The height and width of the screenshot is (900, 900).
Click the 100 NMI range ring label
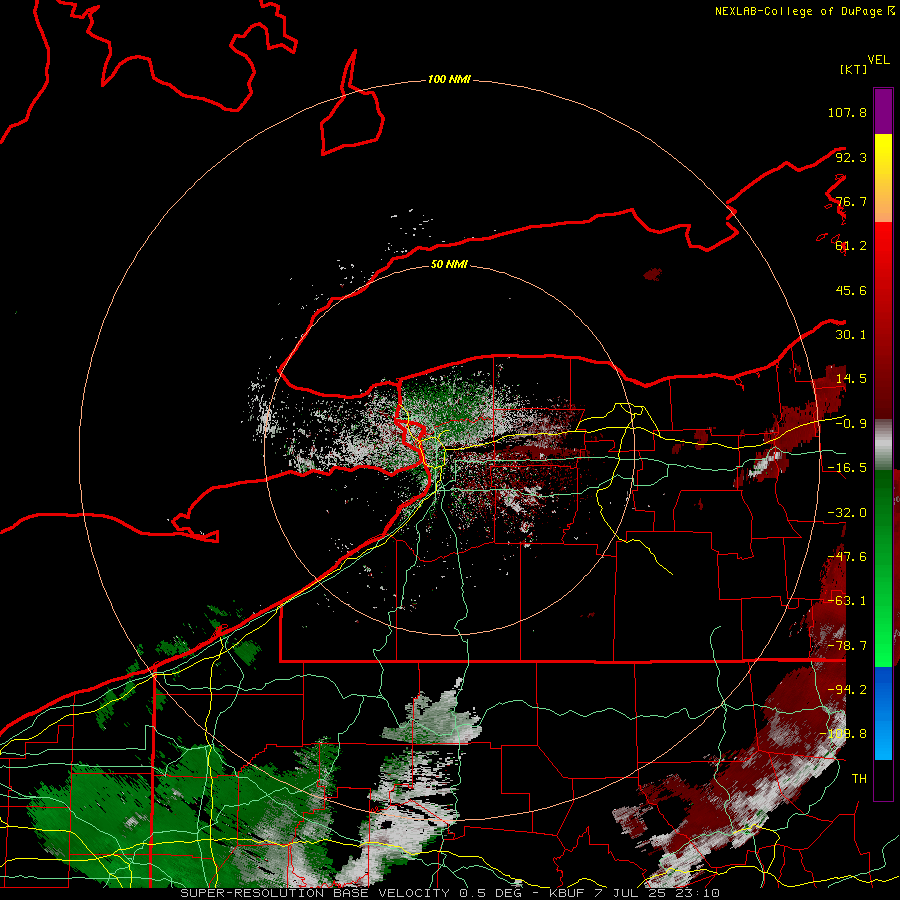449,79
